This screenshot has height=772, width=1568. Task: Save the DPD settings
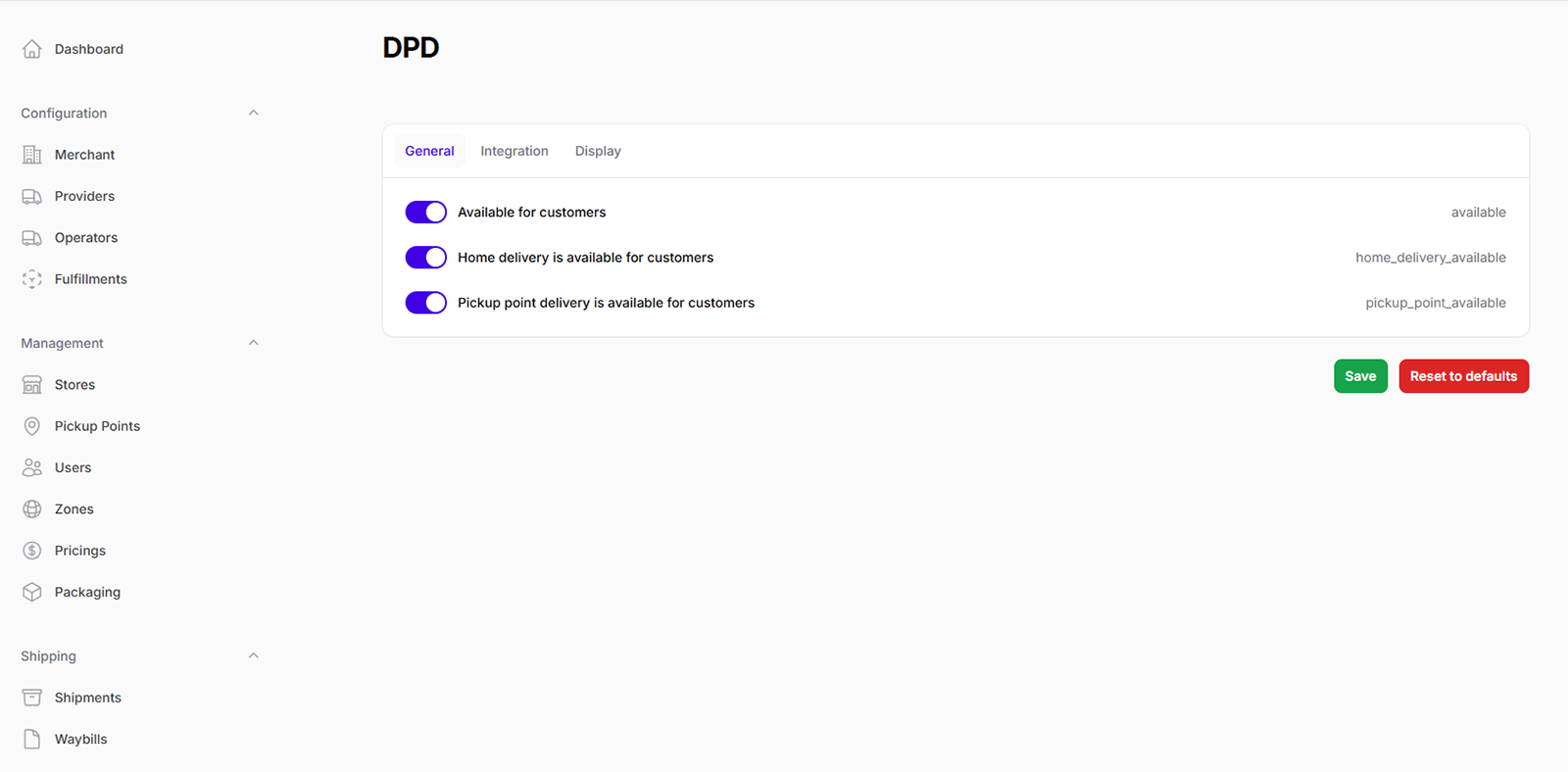[1360, 376]
